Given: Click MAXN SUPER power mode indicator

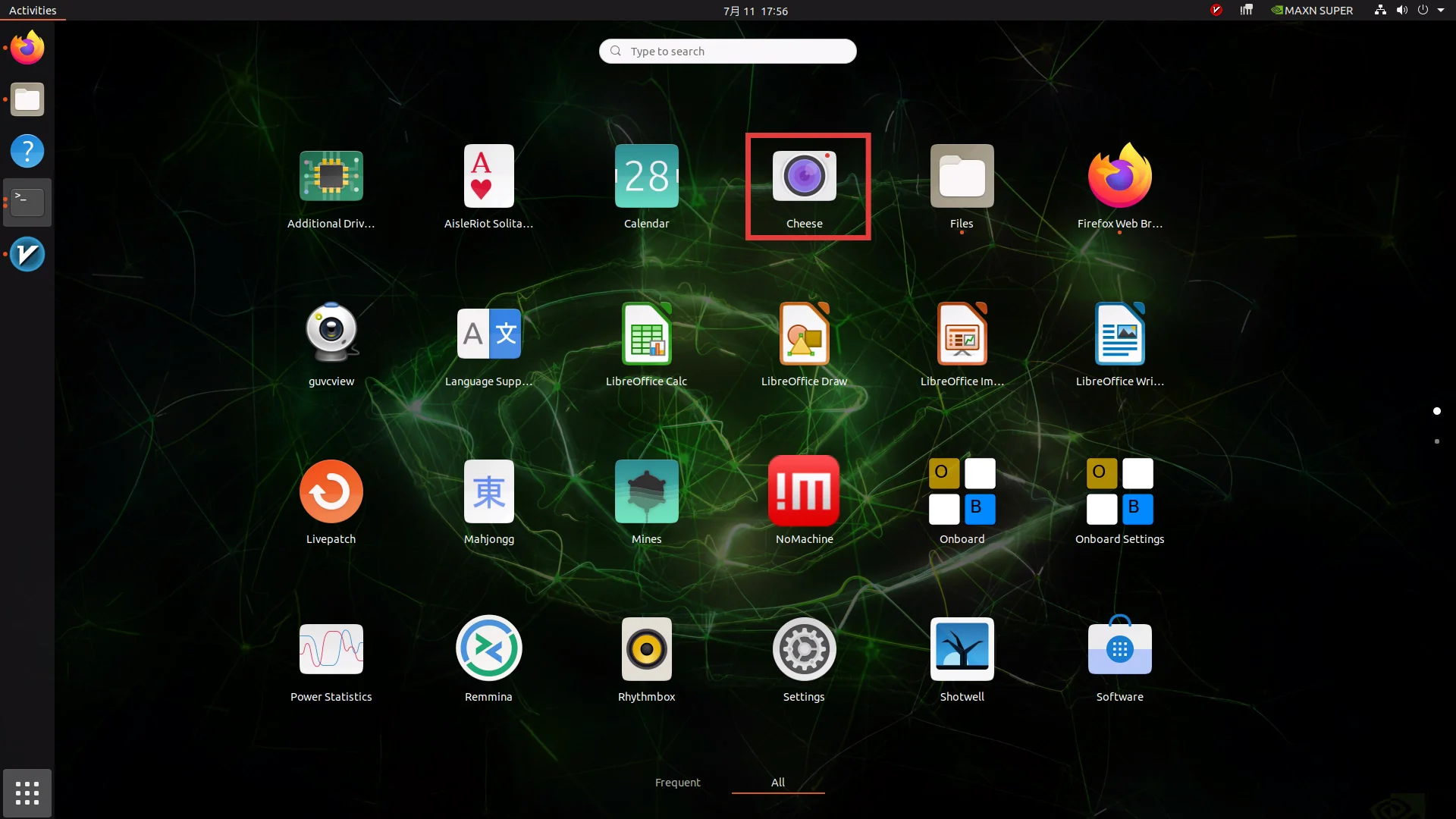Looking at the screenshot, I should [x=1312, y=11].
